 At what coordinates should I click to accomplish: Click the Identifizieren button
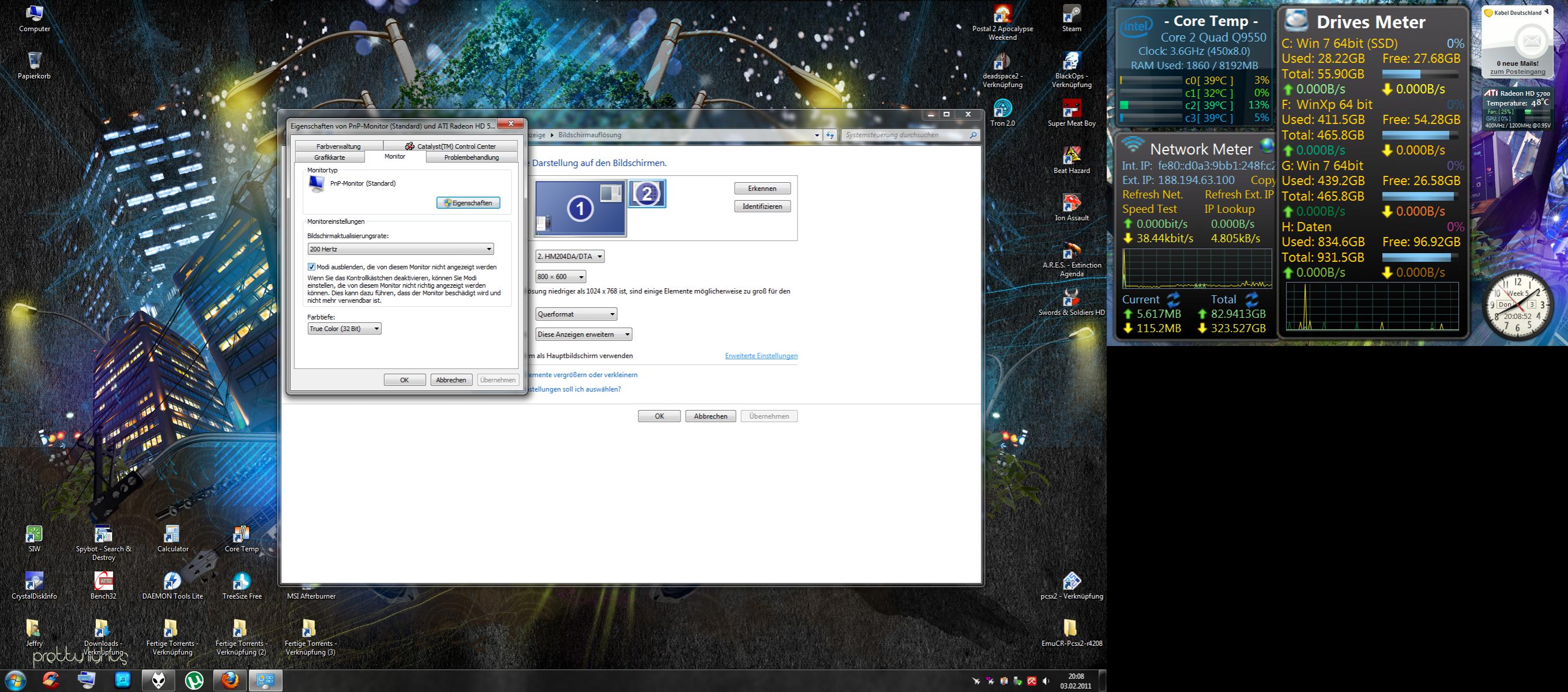pos(761,206)
